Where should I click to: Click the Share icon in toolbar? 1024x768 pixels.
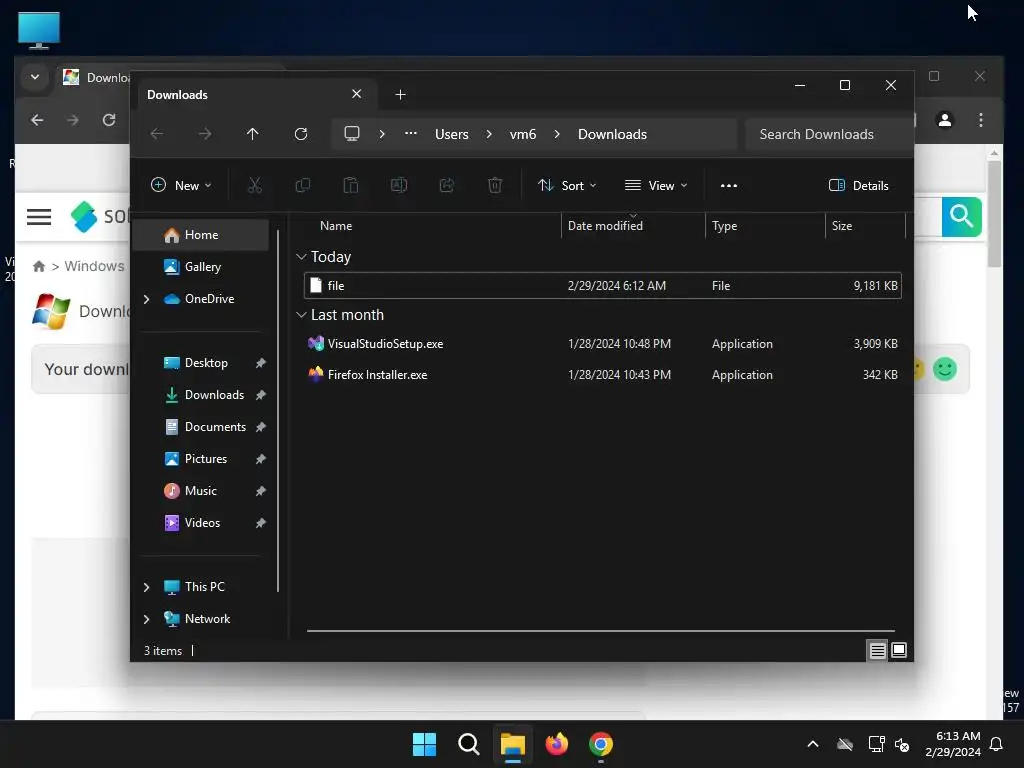[x=447, y=185]
